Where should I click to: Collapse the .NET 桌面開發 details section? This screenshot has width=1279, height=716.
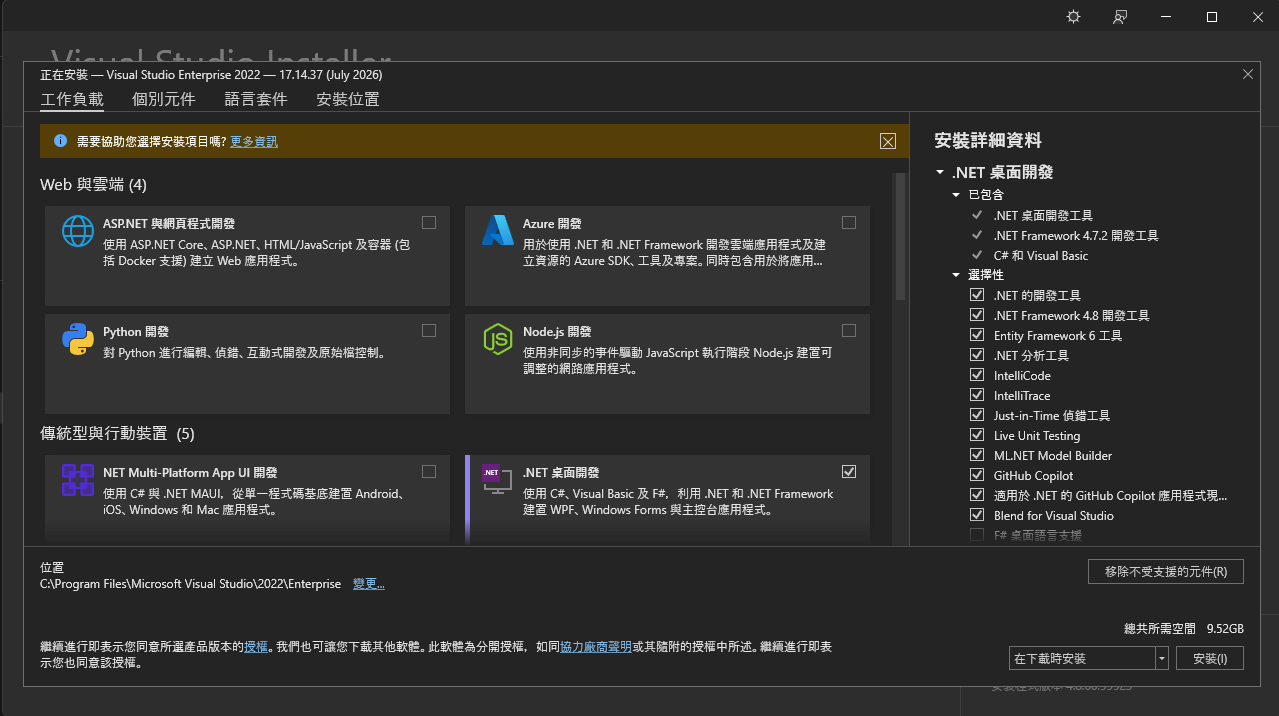click(940, 172)
